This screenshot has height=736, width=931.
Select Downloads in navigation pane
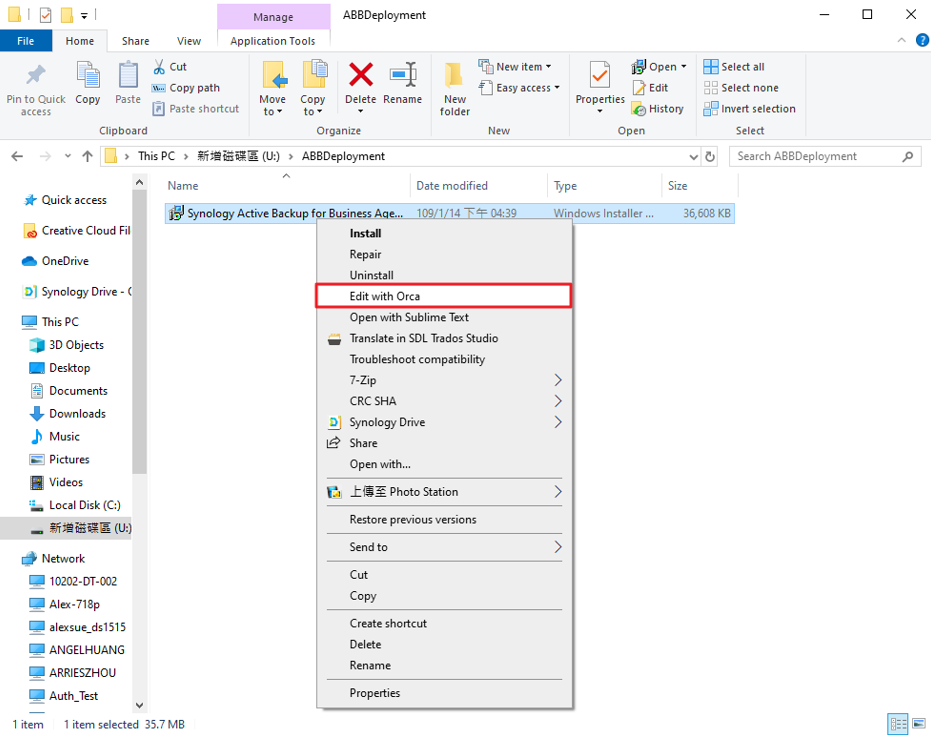(x=68, y=414)
